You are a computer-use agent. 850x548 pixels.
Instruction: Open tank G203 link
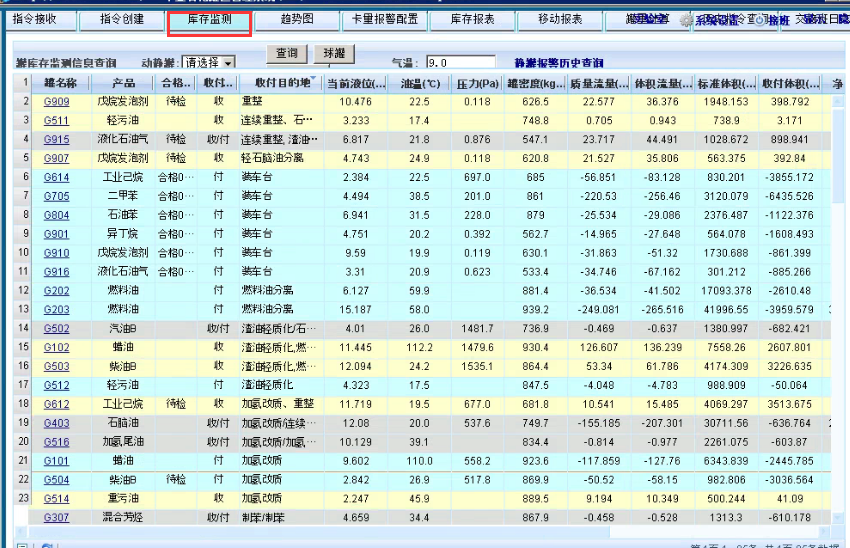coord(56,310)
